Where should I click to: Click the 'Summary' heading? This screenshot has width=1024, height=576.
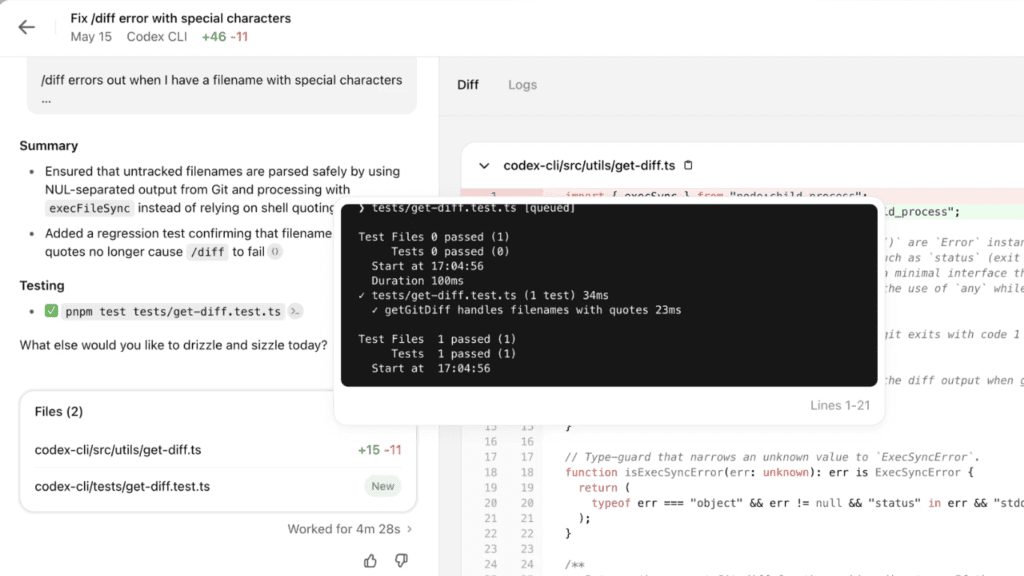point(49,146)
